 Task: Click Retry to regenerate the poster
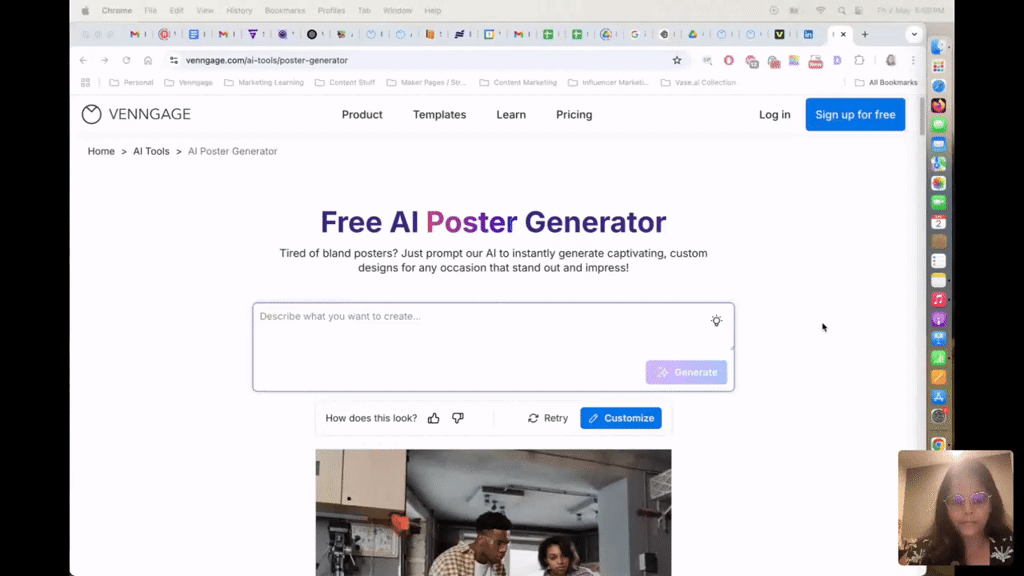click(548, 418)
